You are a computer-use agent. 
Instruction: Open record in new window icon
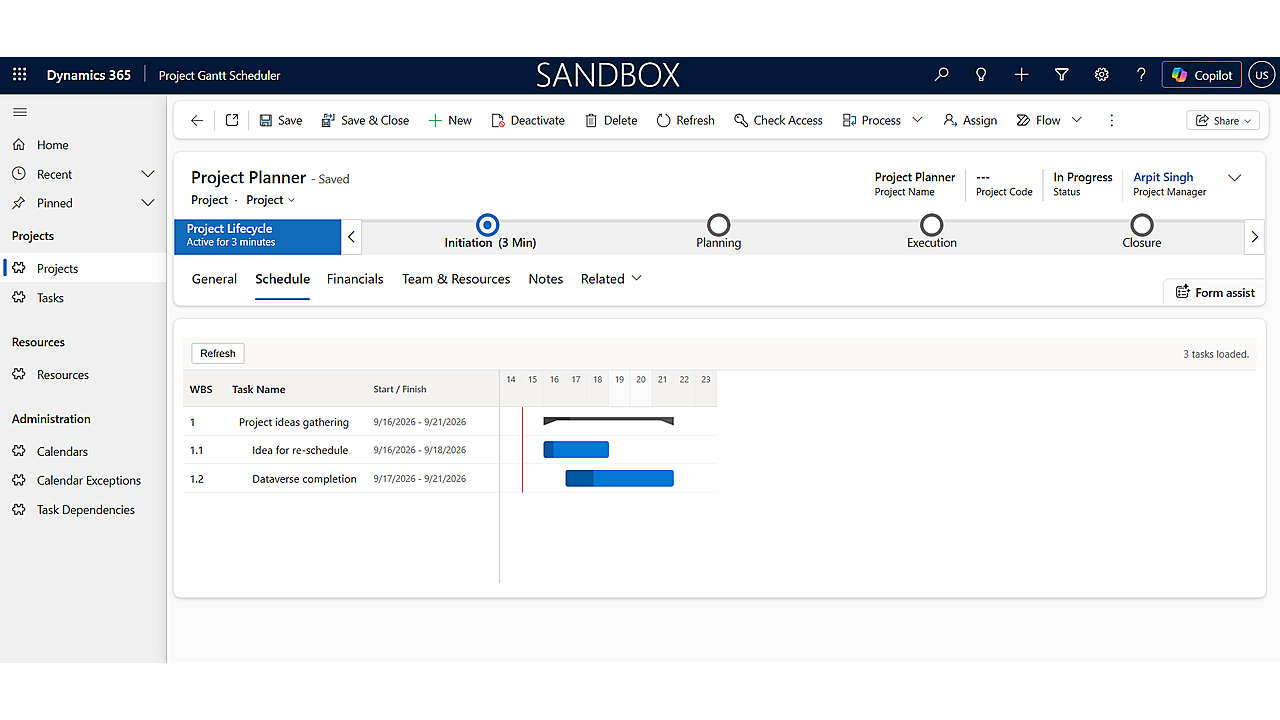pos(232,120)
